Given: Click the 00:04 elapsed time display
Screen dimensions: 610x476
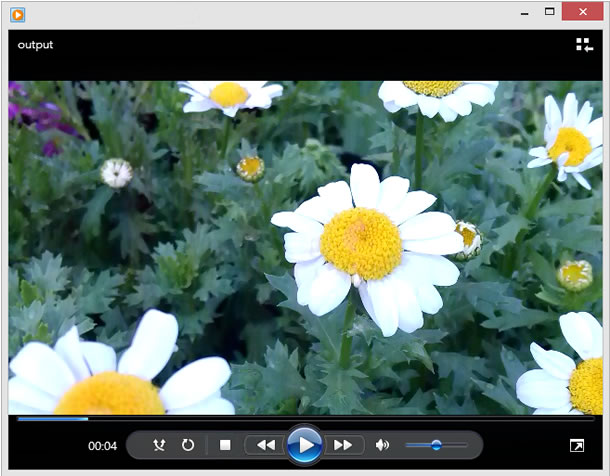Looking at the screenshot, I should coord(102,446).
